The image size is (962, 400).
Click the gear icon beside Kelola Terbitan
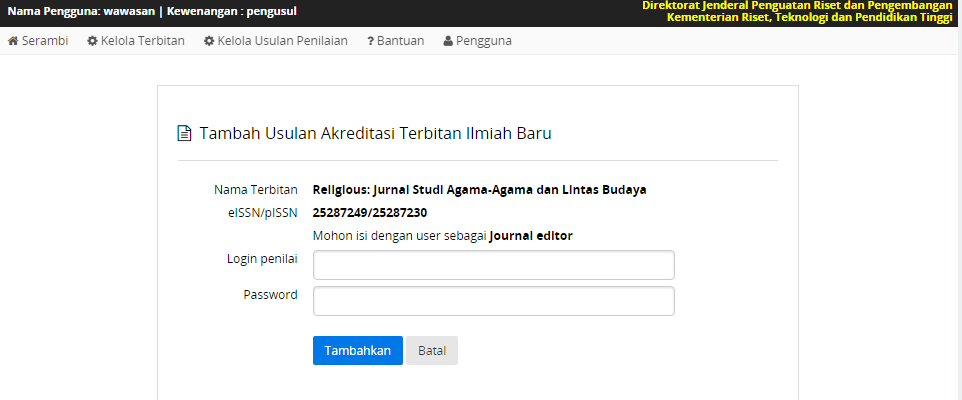pyautogui.click(x=92, y=41)
